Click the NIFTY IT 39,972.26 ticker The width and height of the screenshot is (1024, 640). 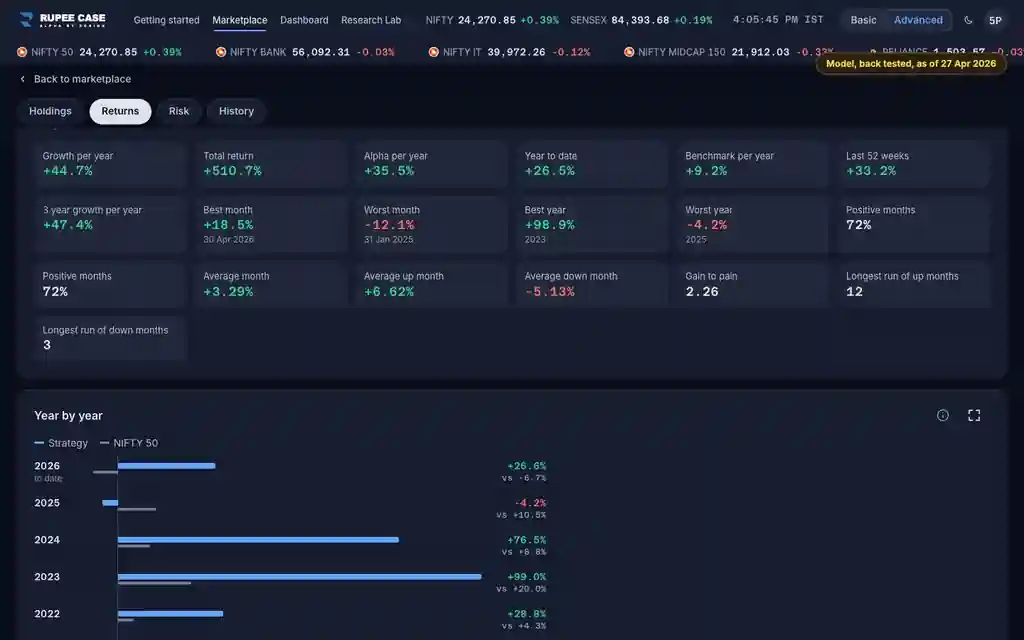[509, 52]
